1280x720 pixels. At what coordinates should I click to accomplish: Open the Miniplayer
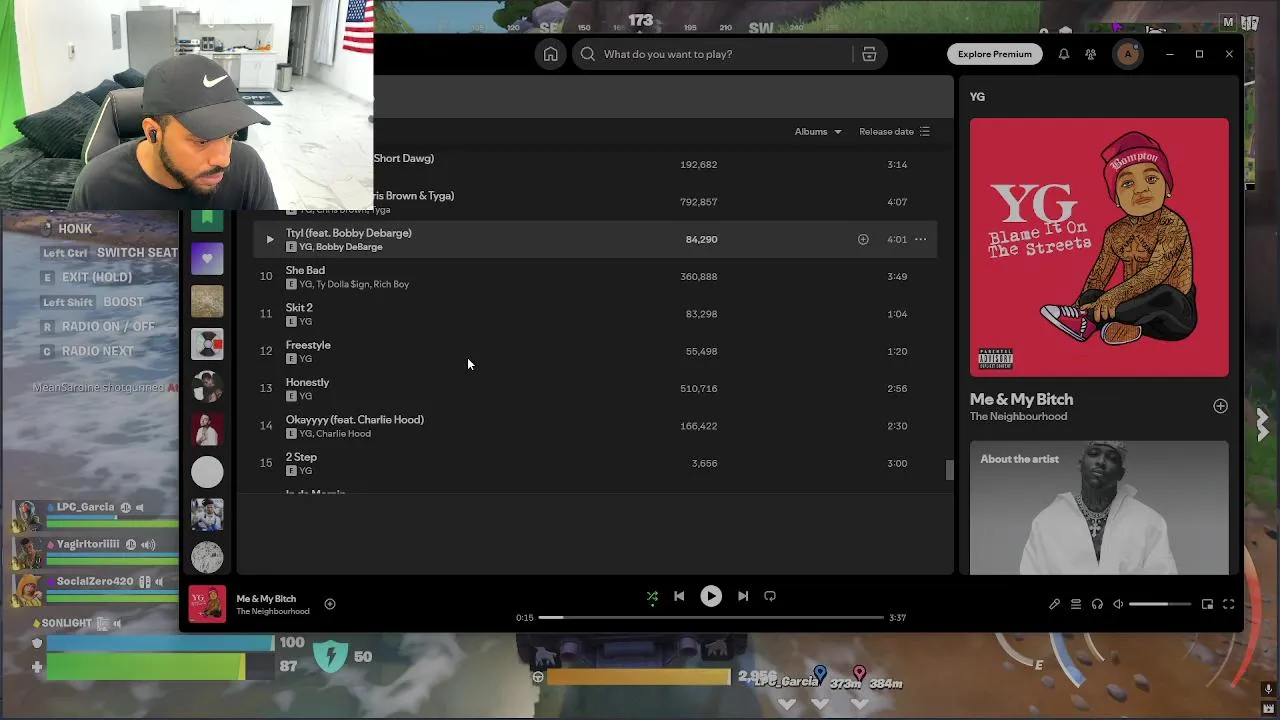[1207, 604]
